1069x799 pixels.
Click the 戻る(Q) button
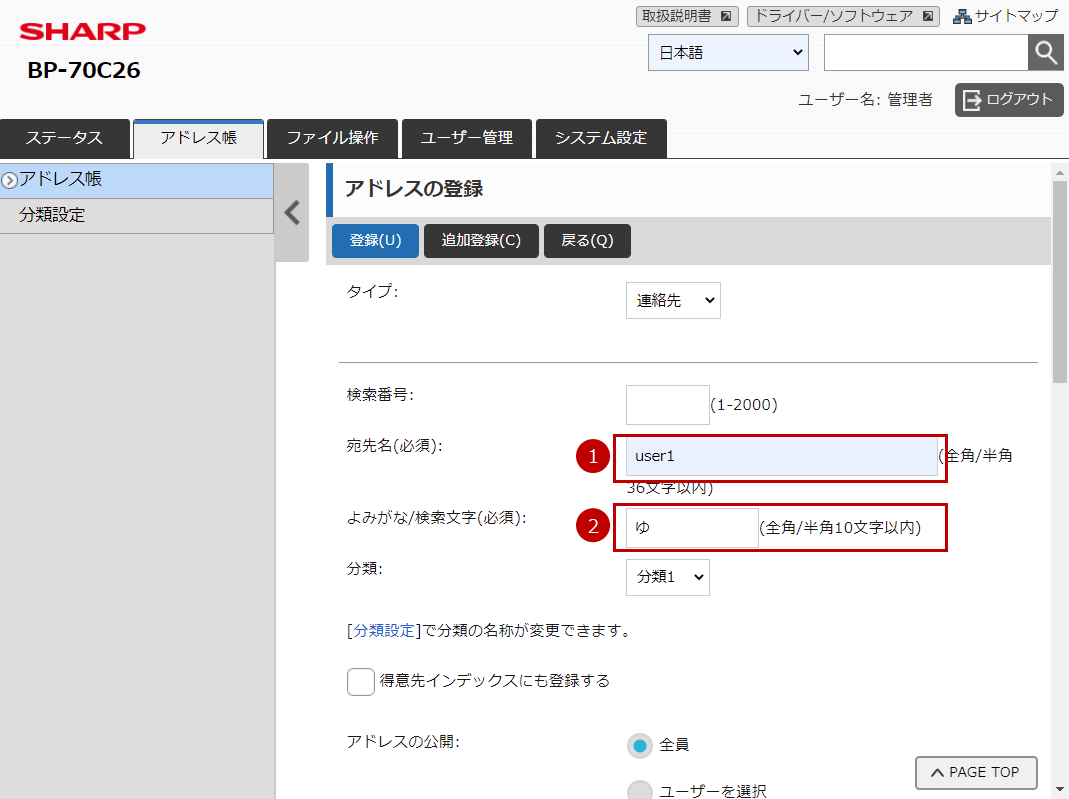pyautogui.click(x=587, y=241)
